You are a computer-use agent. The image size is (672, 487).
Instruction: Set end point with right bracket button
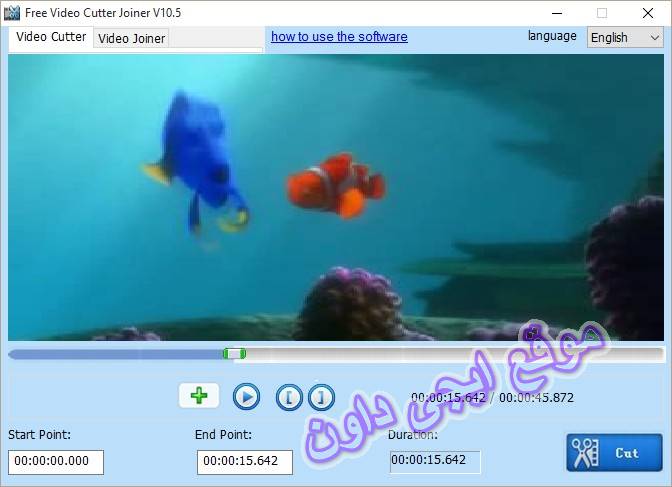tap(321, 397)
